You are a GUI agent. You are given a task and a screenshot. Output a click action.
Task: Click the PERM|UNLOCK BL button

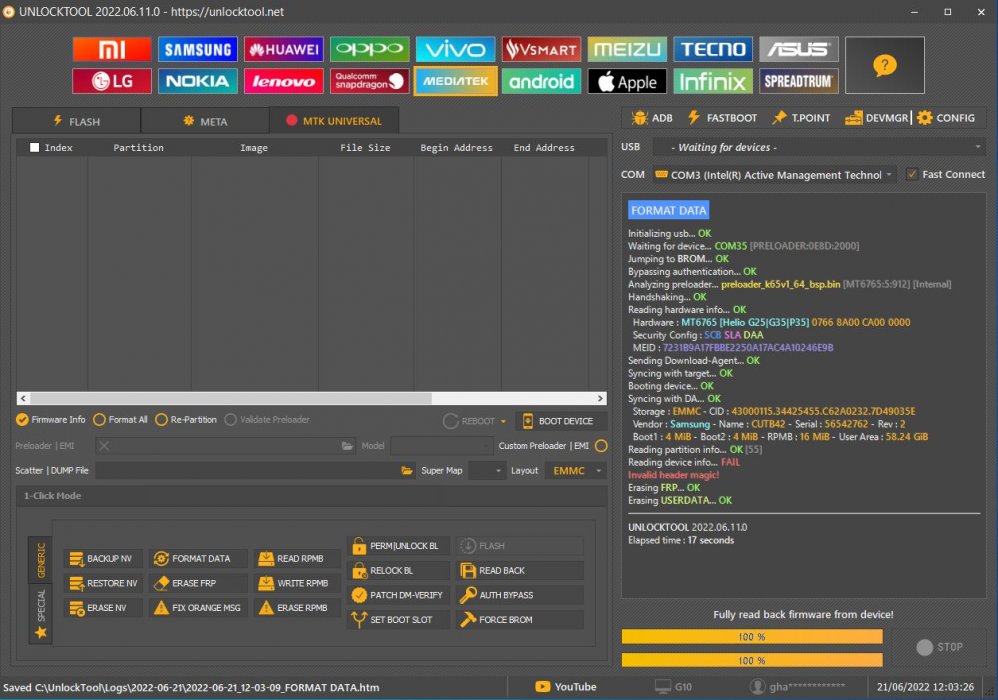coord(398,545)
